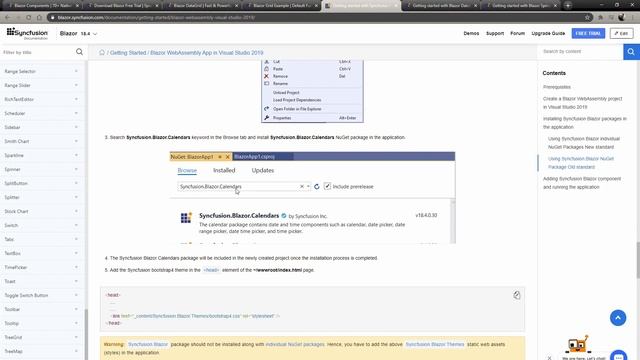Click the Syncfusion logo

(x=27, y=33)
